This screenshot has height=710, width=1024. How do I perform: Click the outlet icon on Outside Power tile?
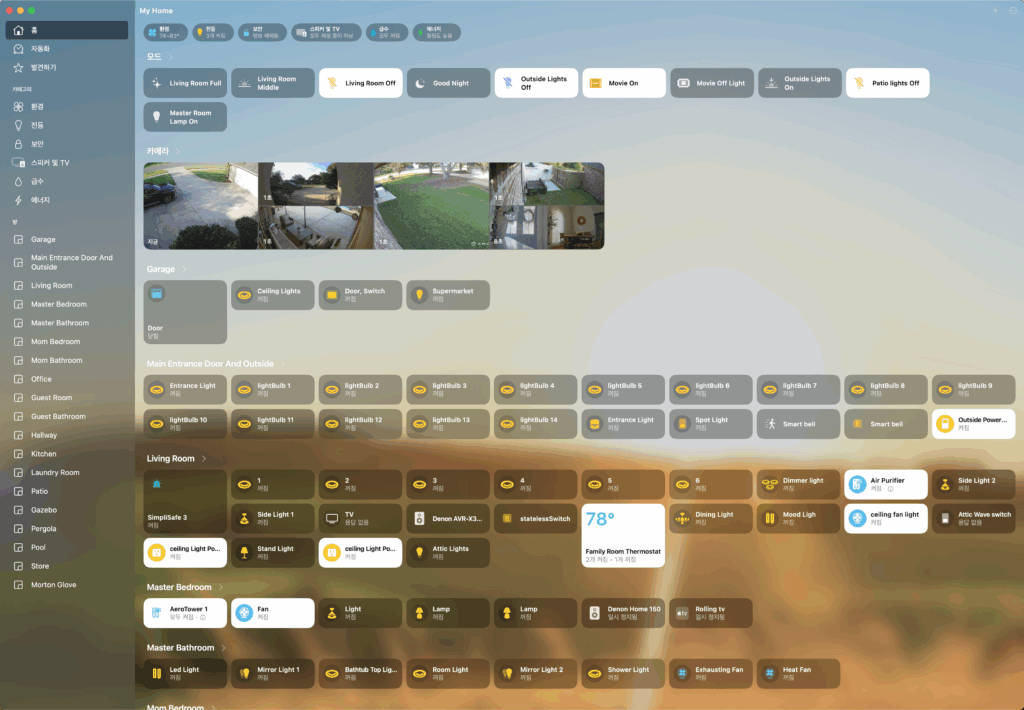click(x=944, y=424)
